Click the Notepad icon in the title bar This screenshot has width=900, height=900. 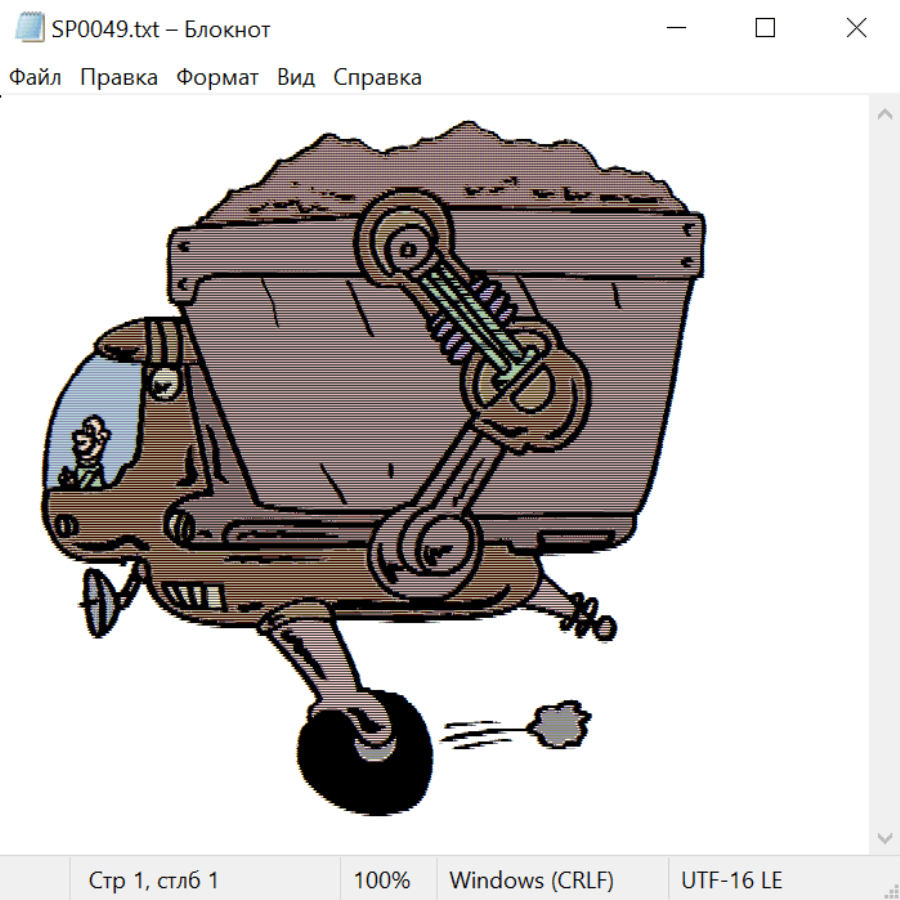[x=30, y=29]
